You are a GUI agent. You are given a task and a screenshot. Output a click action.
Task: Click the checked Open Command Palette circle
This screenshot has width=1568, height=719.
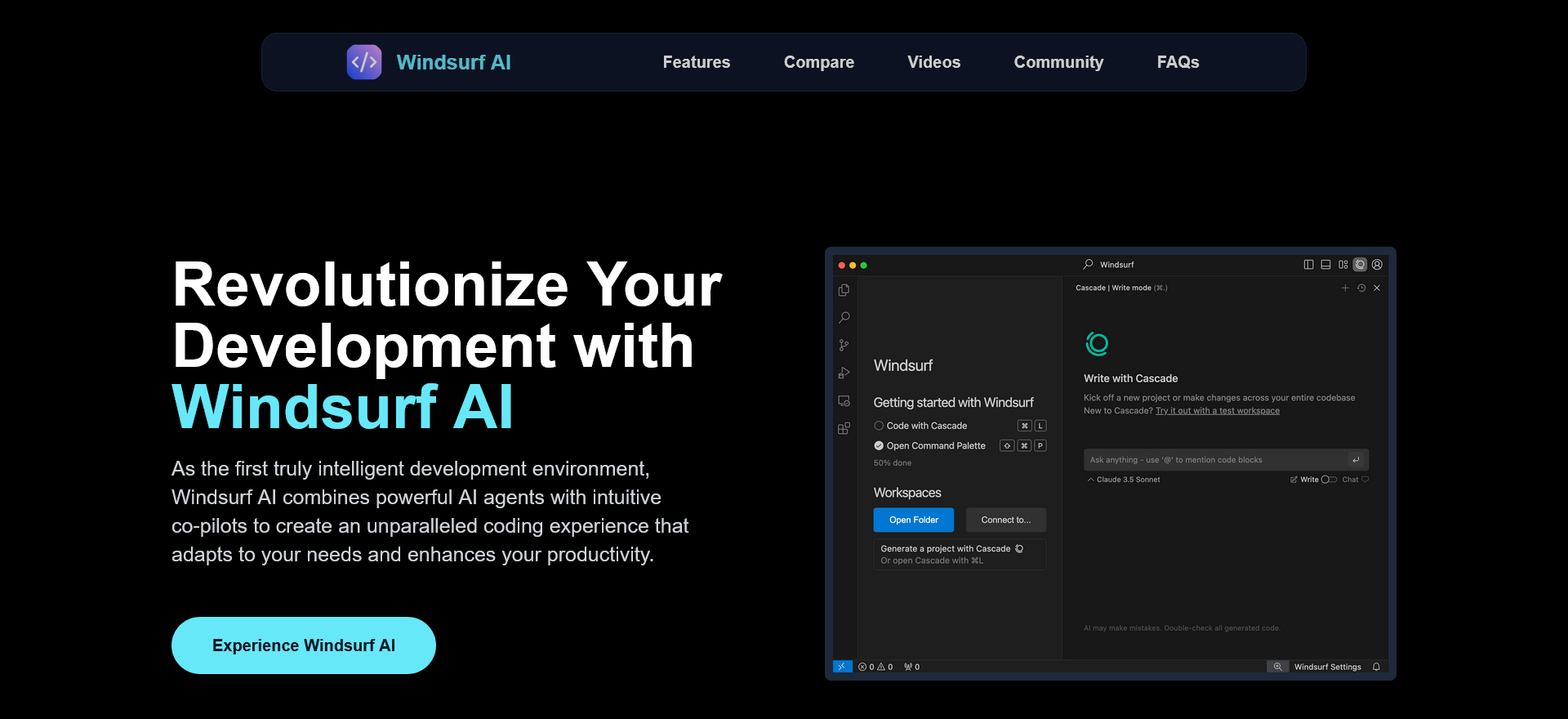[x=879, y=446]
